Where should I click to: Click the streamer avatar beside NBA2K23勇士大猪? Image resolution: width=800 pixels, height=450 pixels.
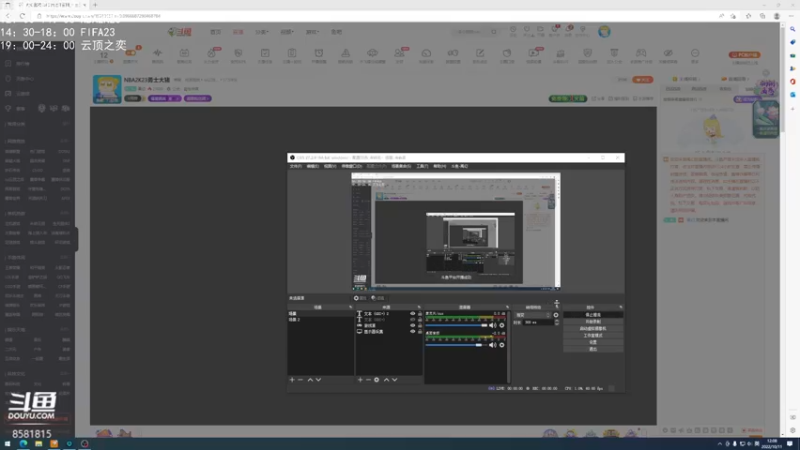pyautogui.click(x=107, y=89)
